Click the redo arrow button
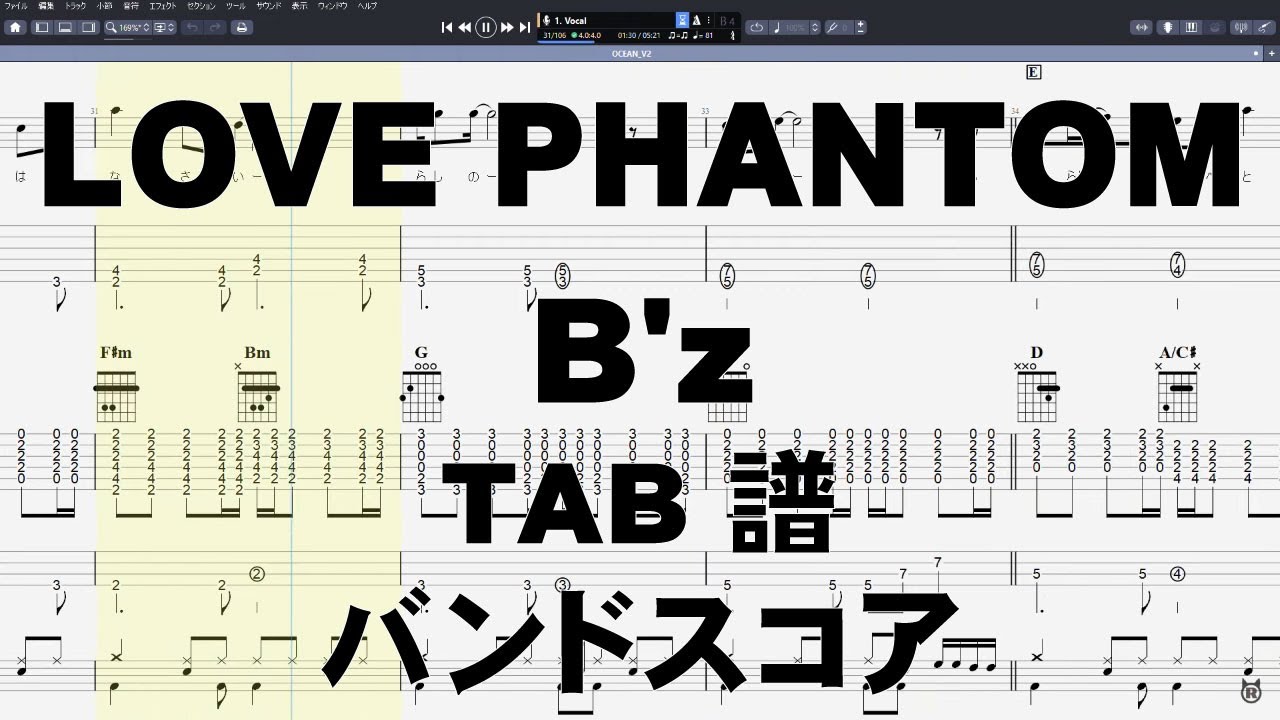The height and width of the screenshot is (720, 1280). [215, 28]
